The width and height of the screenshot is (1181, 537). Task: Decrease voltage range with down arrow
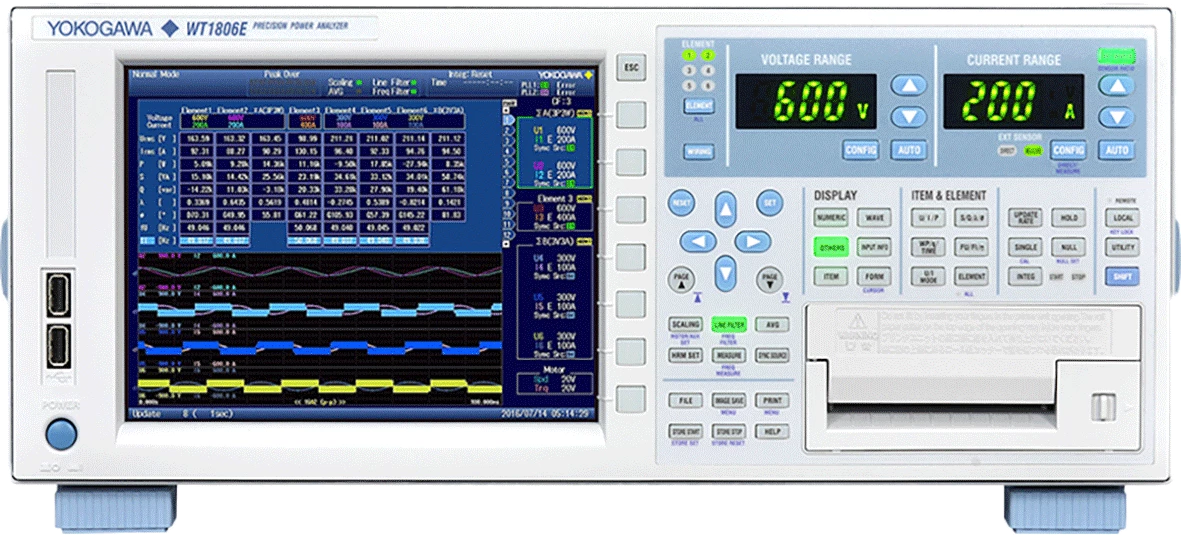pos(909,117)
